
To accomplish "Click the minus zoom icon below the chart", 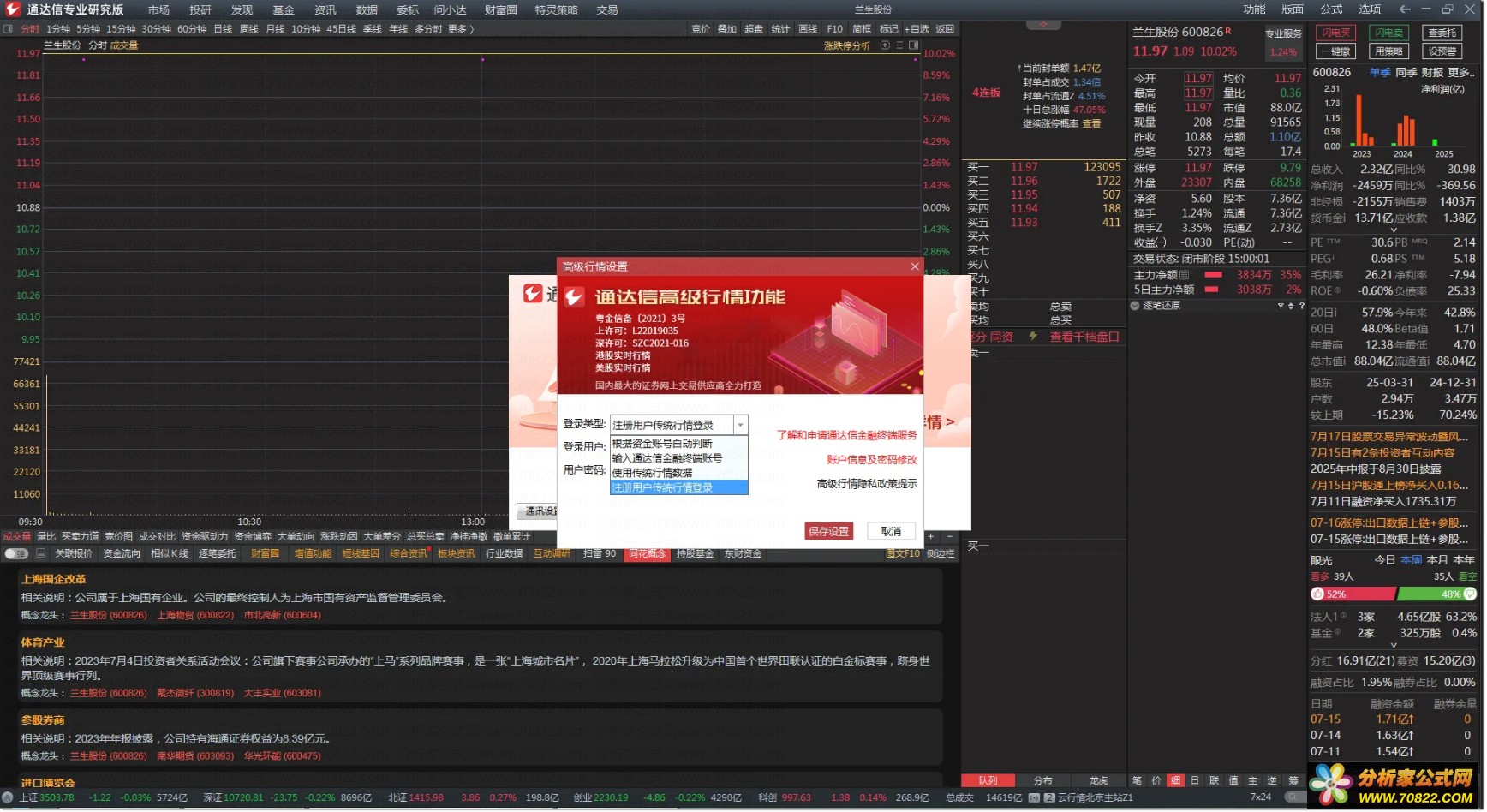I will 949,537.
